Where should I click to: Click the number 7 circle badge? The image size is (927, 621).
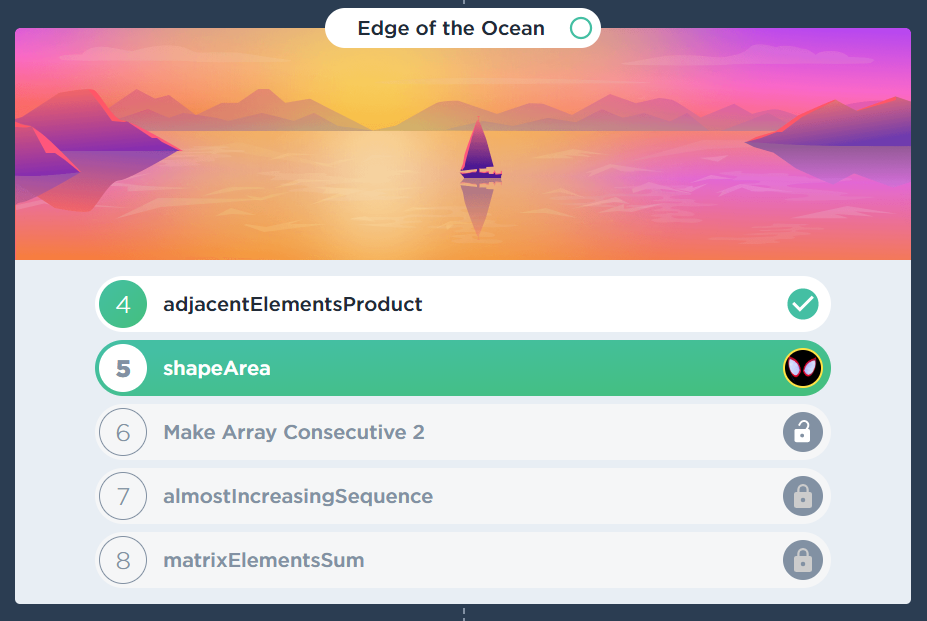tap(123, 496)
